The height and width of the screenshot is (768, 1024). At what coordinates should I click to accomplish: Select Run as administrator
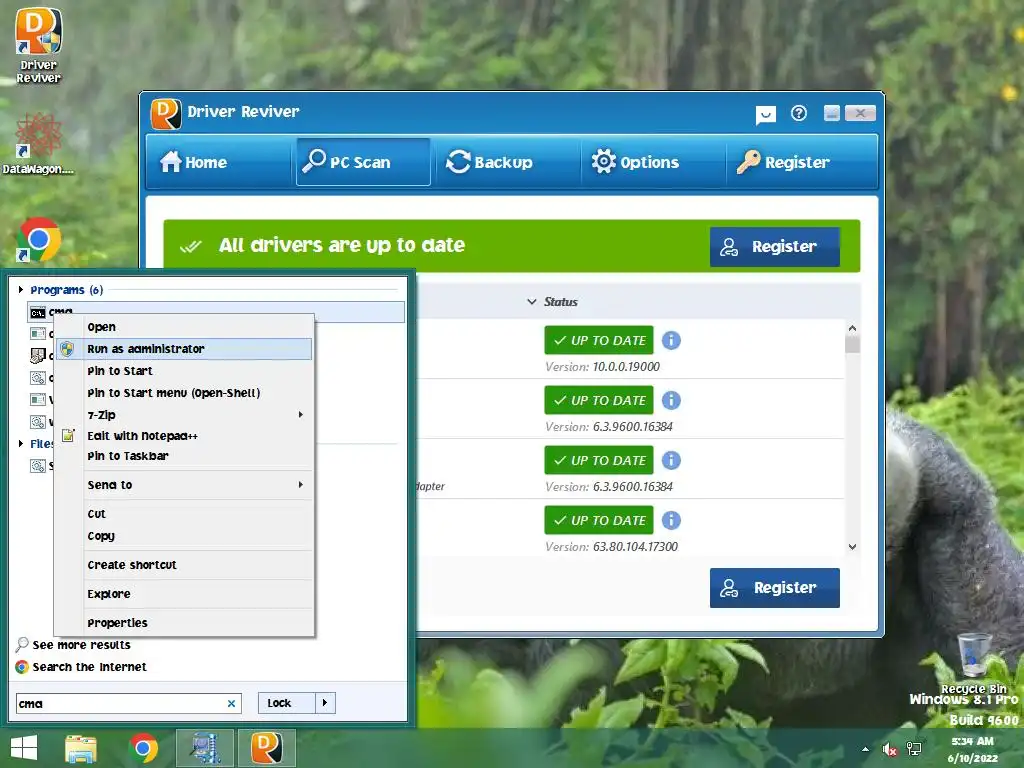tap(184, 349)
